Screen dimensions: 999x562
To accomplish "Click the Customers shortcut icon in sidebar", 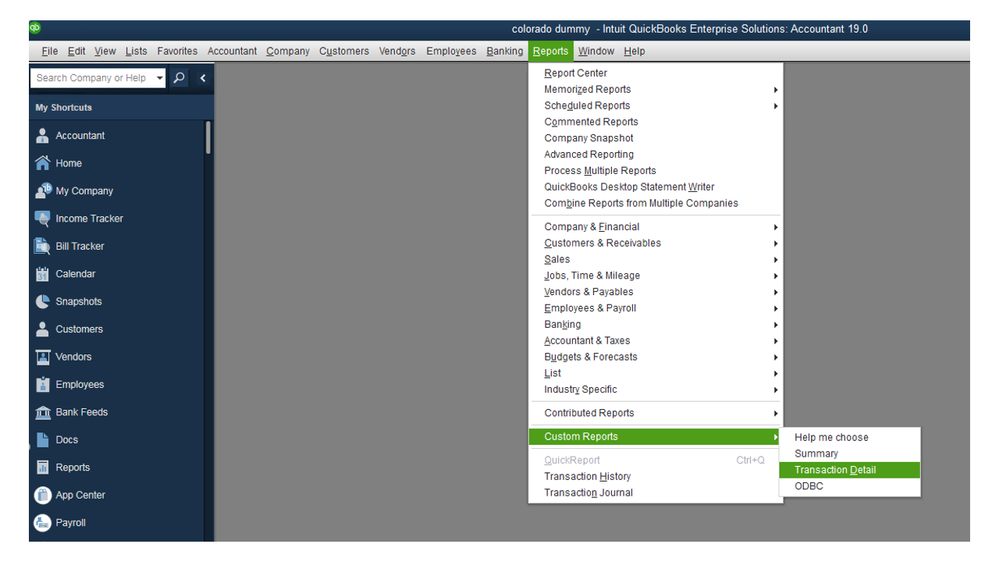I will tap(43, 329).
